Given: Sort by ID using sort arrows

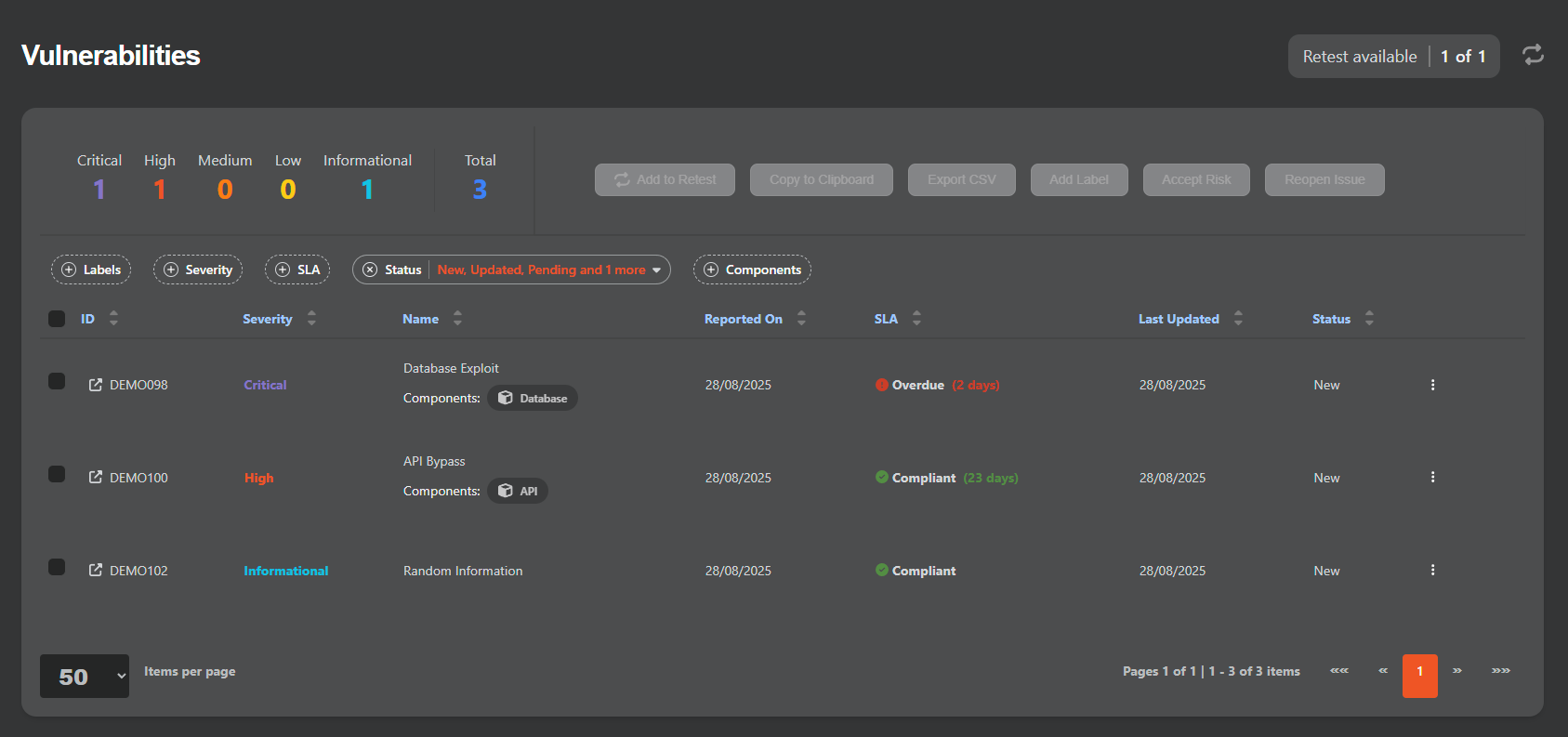Looking at the screenshot, I should click(x=113, y=319).
